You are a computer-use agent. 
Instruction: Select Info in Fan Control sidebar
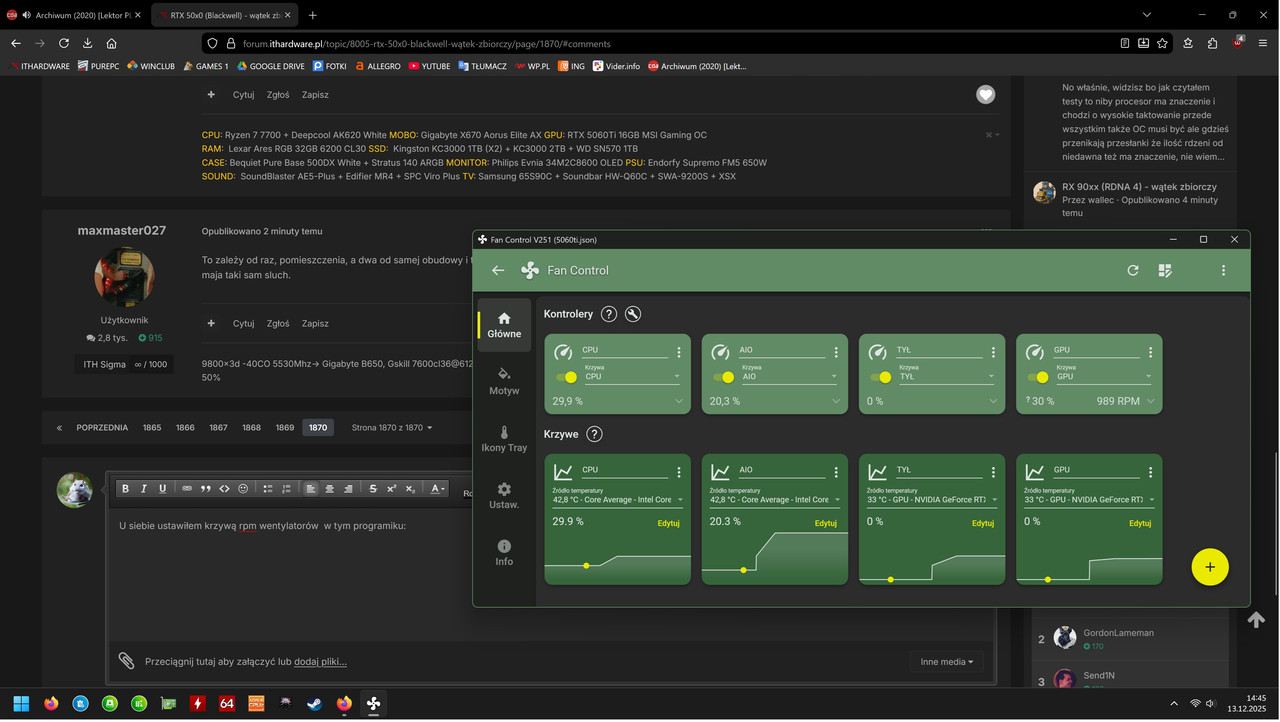[504, 553]
